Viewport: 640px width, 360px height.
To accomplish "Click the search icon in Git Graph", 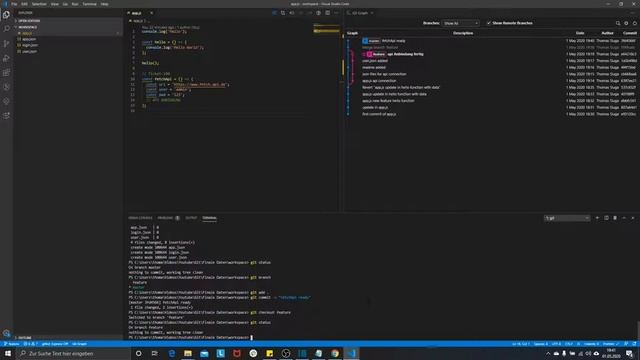I will pos(618,23).
